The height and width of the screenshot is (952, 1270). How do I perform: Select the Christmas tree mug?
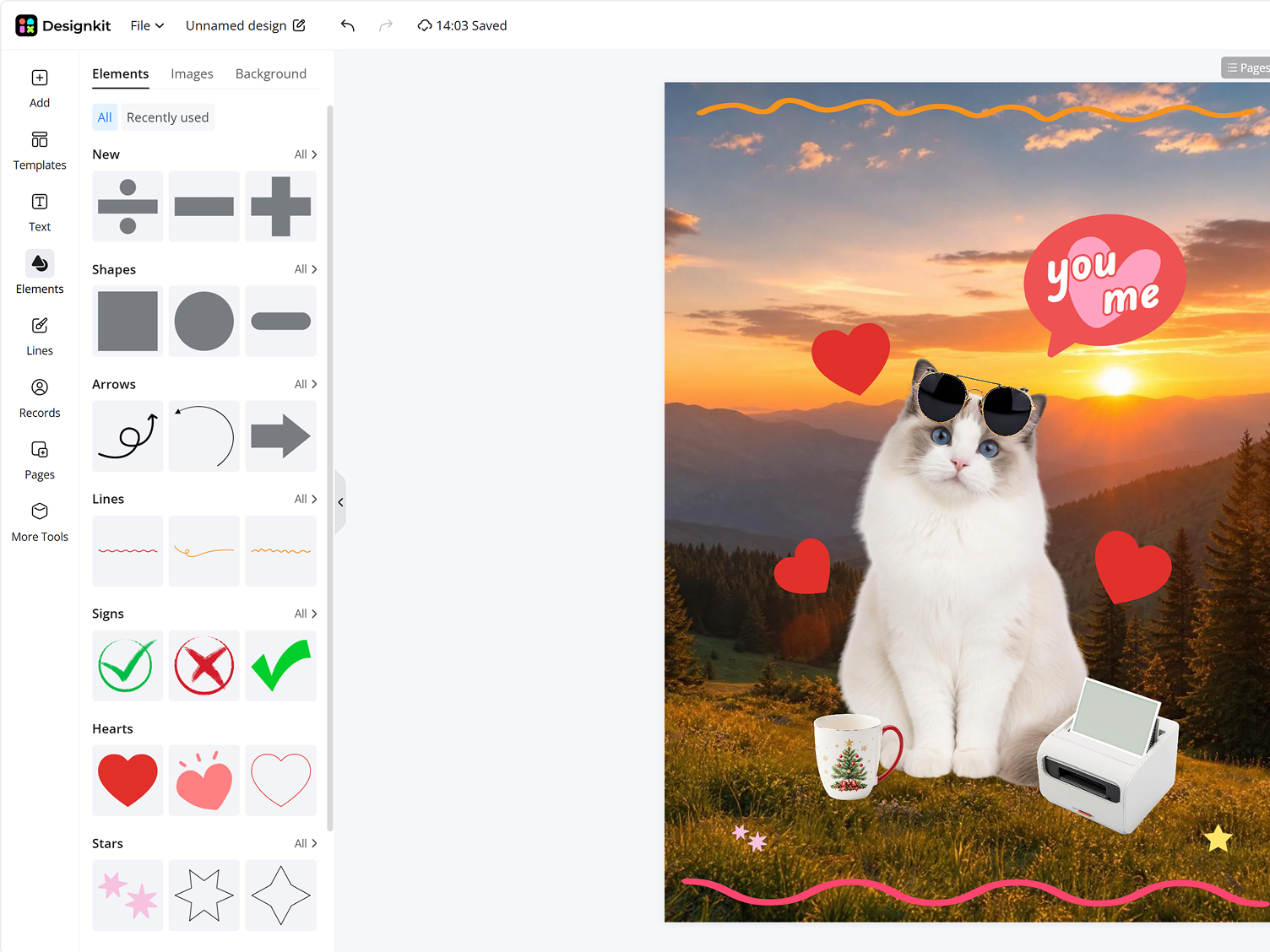tap(857, 757)
